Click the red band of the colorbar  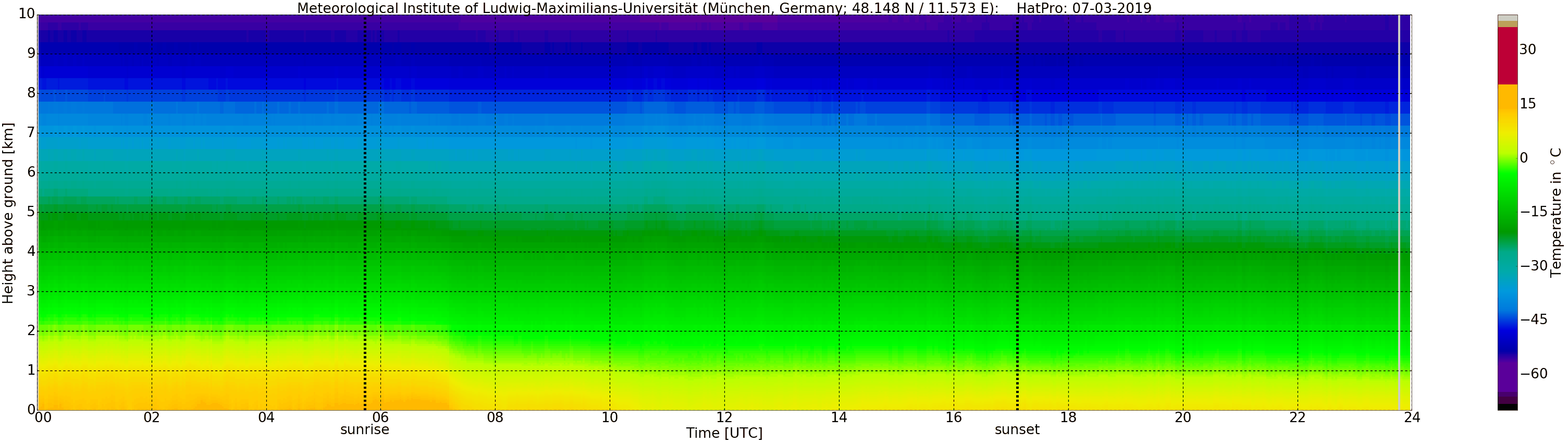pos(1507,56)
